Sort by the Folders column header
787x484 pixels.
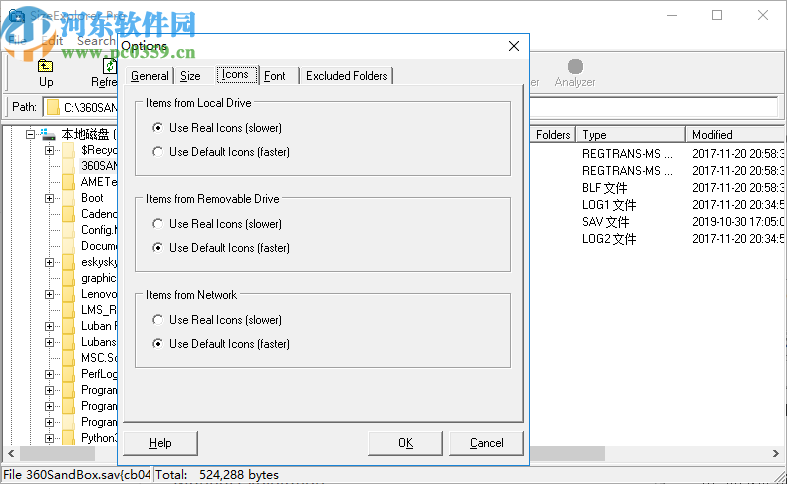click(x=553, y=135)
